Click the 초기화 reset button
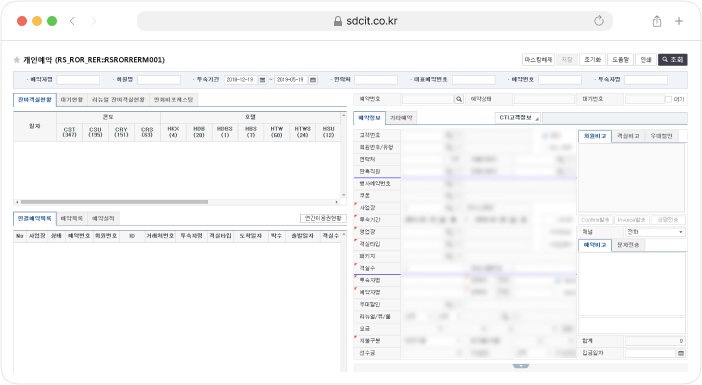The height and width of the screenshot is (385, 702). click(x=593, y=60)
